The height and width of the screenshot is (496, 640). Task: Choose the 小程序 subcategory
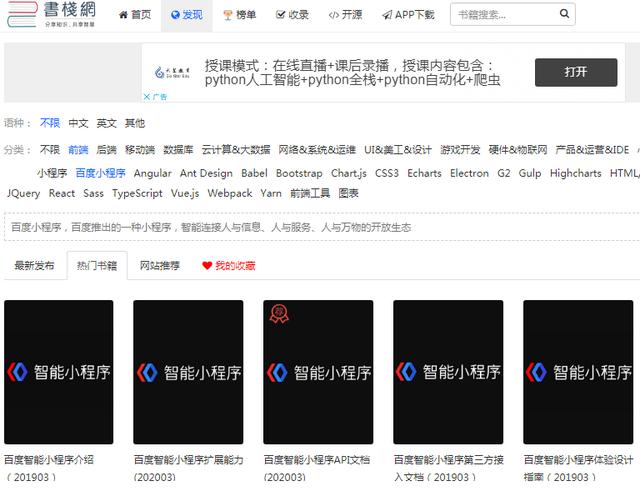click(52, 173)
